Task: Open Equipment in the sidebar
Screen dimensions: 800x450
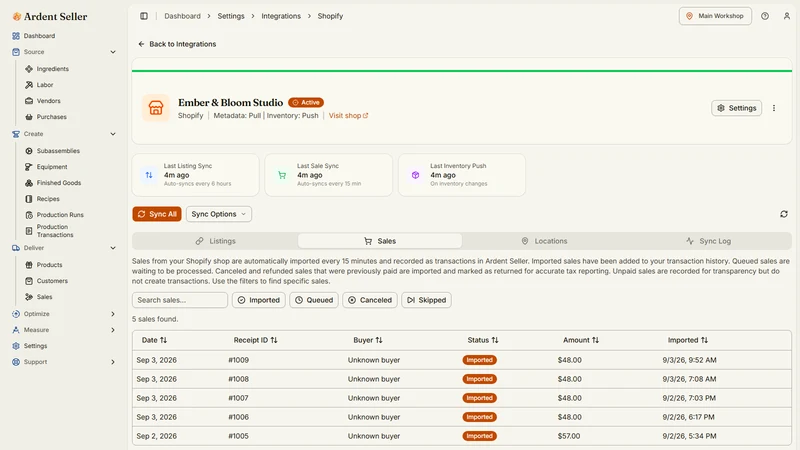Action: [x=52, y=167]
